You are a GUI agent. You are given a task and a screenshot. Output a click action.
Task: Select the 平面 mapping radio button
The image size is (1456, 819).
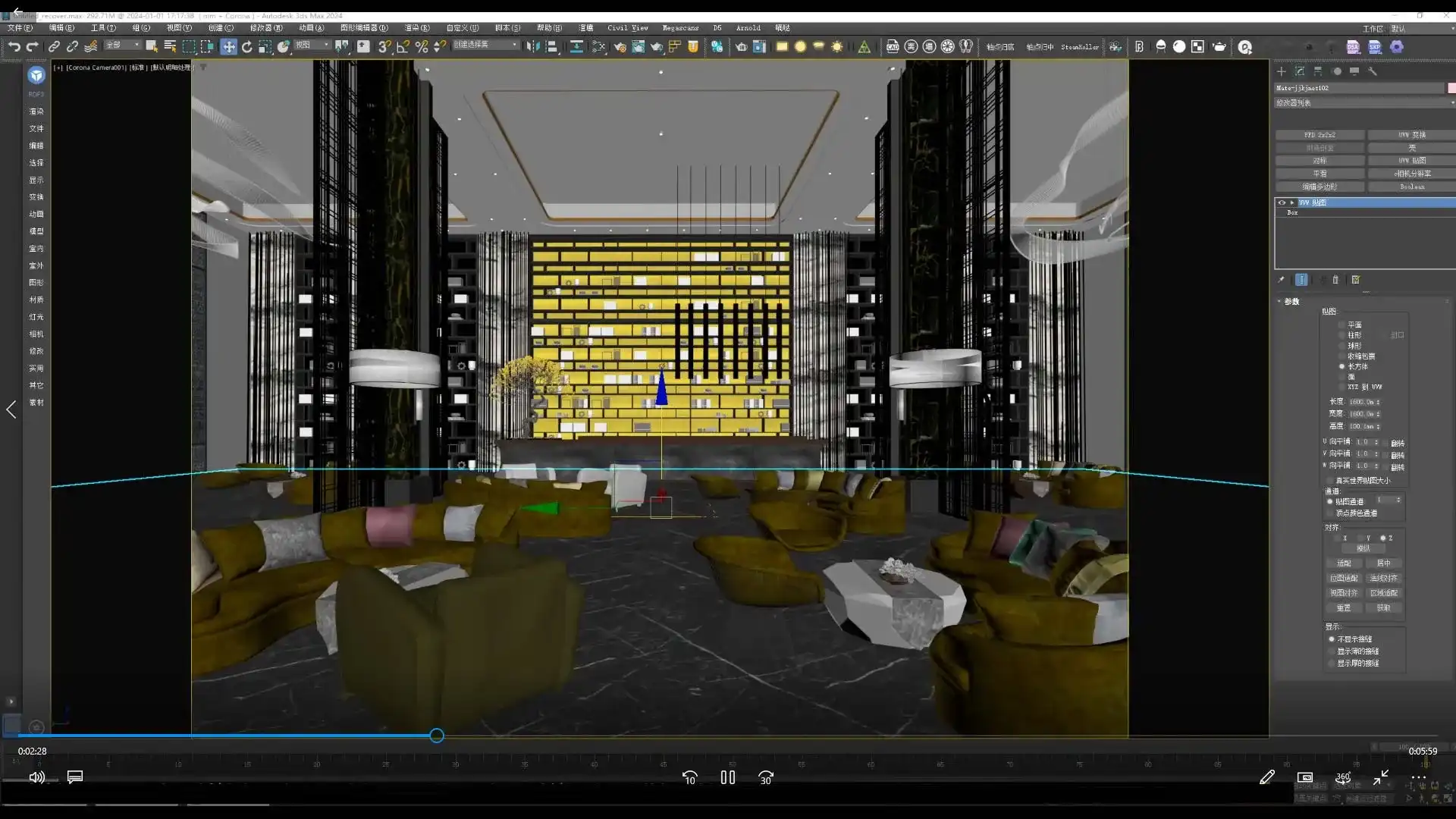click(1341, 325)
